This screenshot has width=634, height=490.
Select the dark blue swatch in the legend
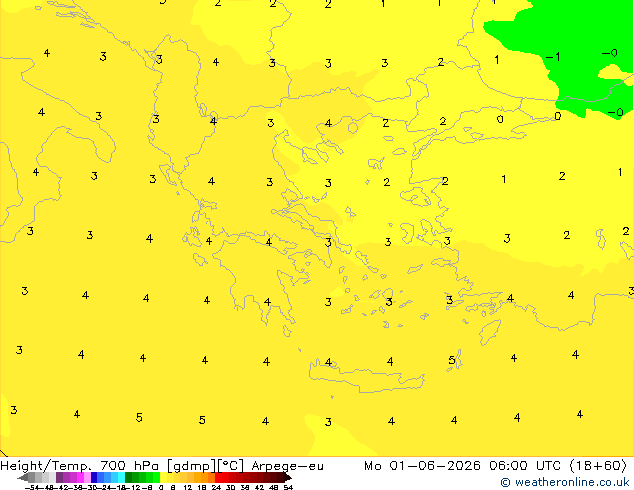click(94, 477)
